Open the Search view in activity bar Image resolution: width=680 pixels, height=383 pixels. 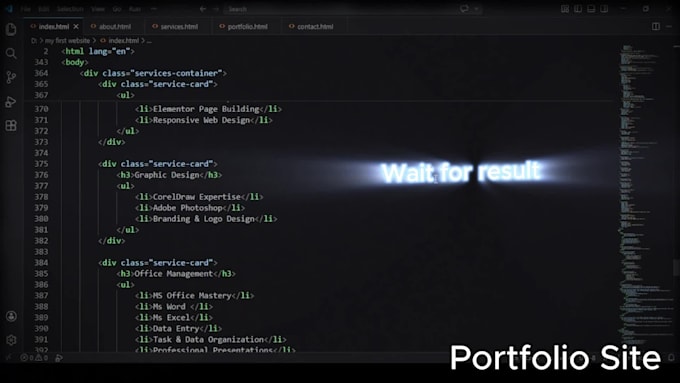(11, 53)
